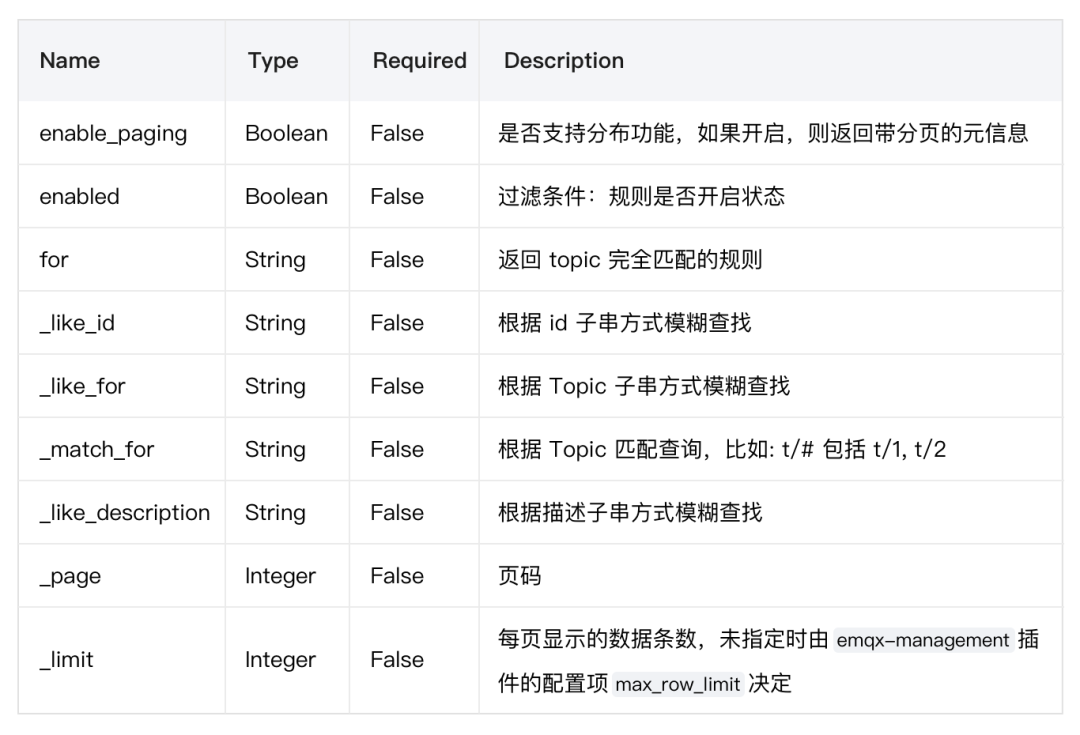The width and height of the screenshot is (1080, 735).
Task: Select the _like_description parameter name
Action: 125,513
